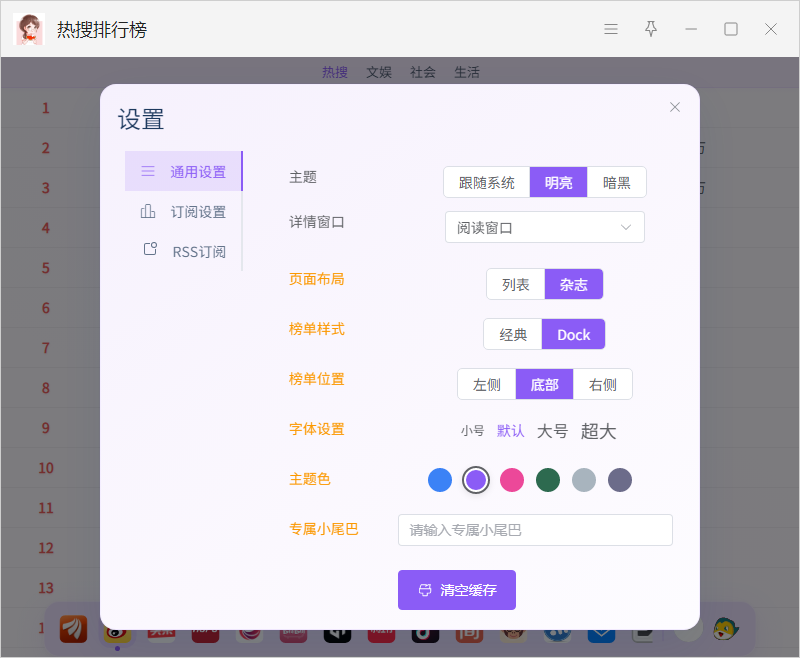Switch to the 社会 tab
800x658 pixels.
click(x=422, y=72)
